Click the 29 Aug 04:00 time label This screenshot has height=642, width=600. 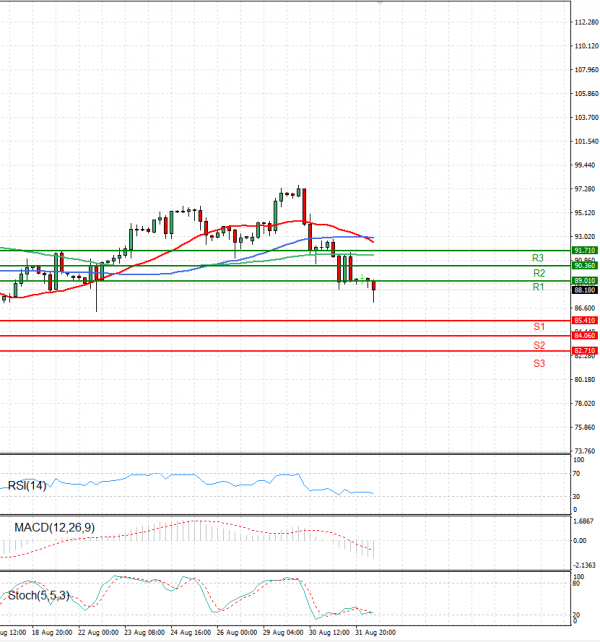pos(285,633)
